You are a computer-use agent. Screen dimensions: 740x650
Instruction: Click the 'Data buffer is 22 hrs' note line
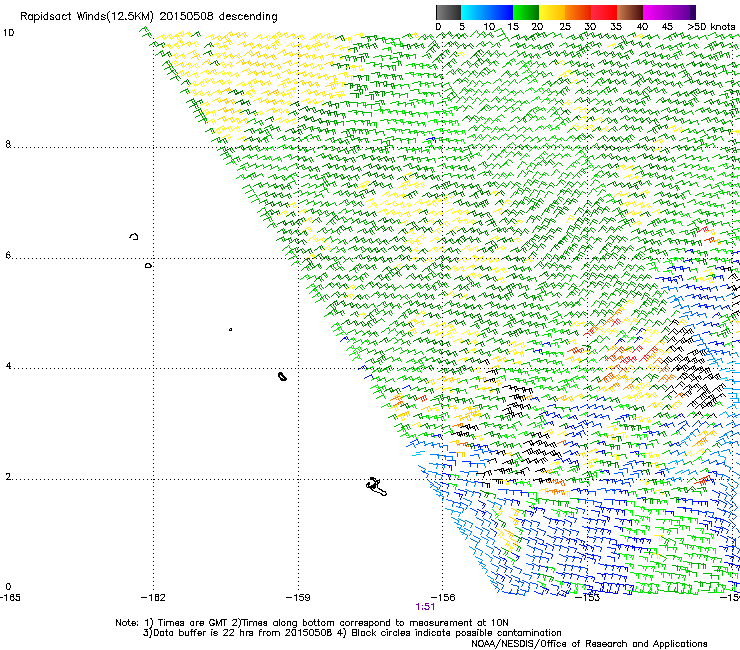coord(352,633)
